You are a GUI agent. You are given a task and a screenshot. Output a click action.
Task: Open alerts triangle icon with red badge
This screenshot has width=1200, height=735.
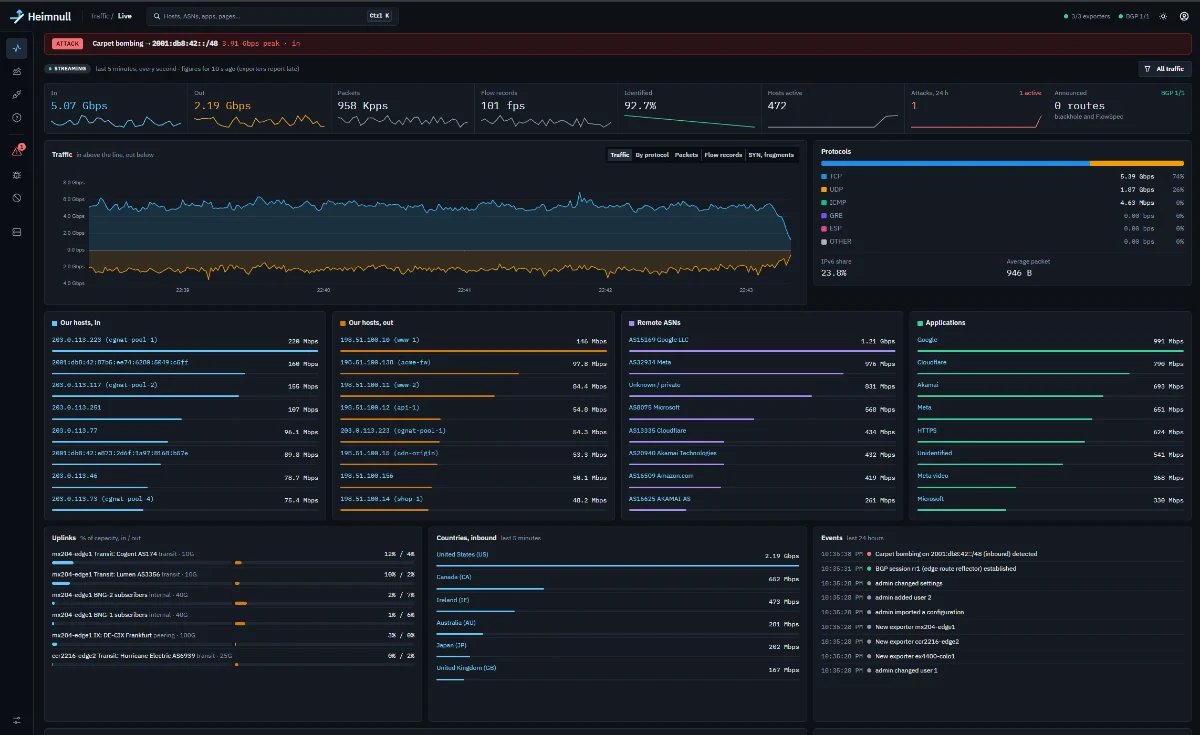point(17,151)
